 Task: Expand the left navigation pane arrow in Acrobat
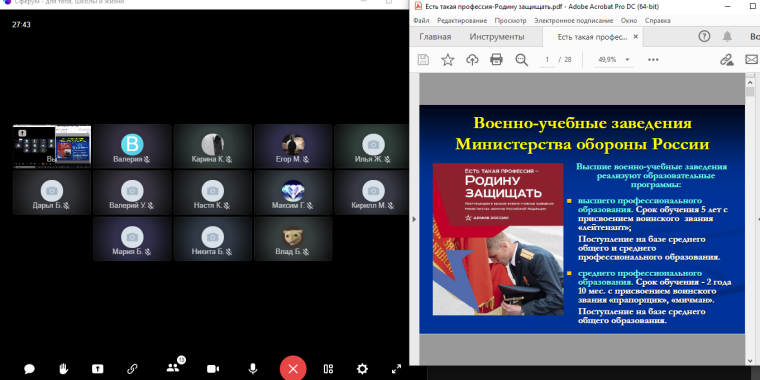pyautogui.click(x=414, y=219)
